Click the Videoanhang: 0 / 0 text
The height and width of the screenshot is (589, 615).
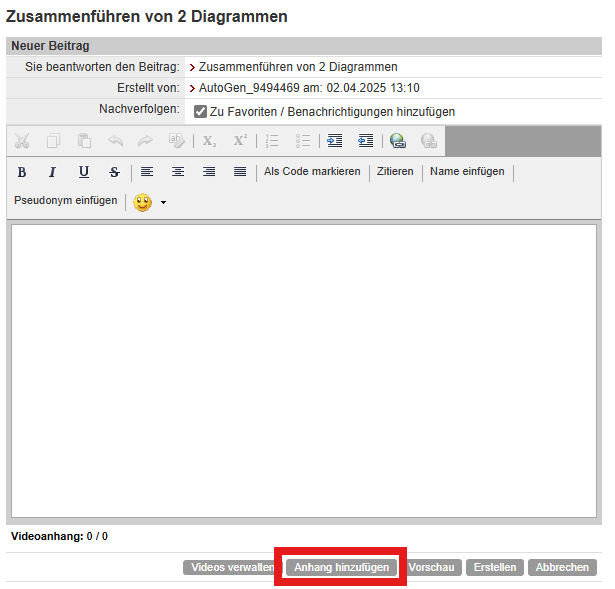59,536
